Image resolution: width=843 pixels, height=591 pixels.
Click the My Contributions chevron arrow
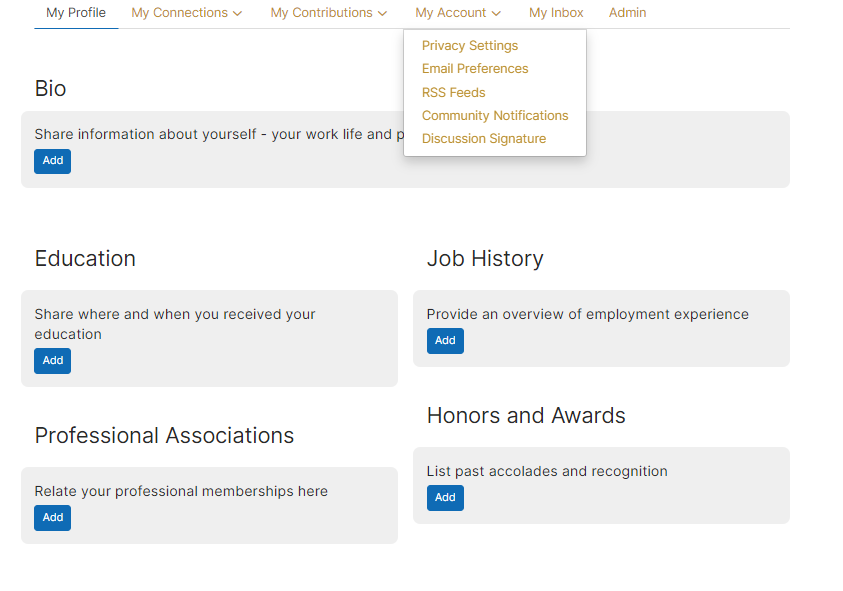[x=383, y=14]
